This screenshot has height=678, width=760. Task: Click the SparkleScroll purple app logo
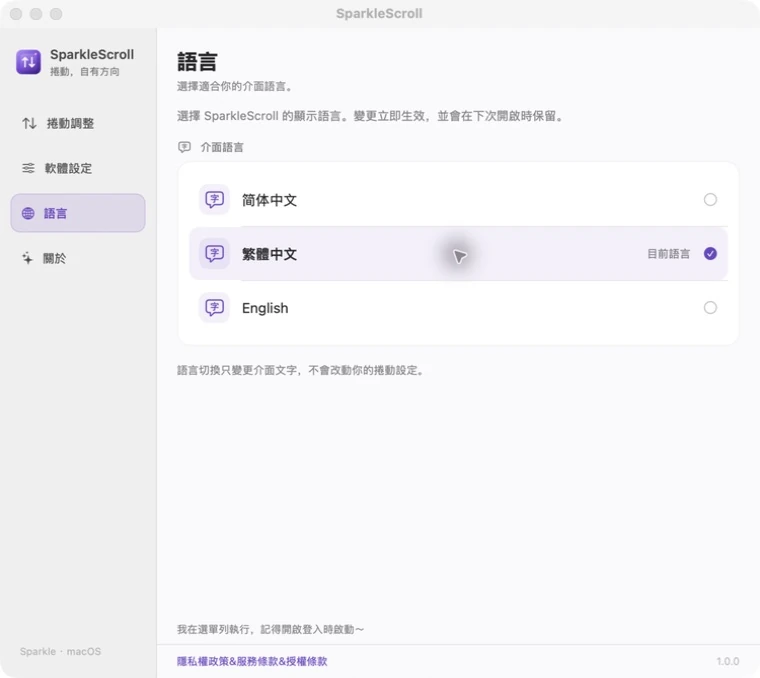point(28,62)
